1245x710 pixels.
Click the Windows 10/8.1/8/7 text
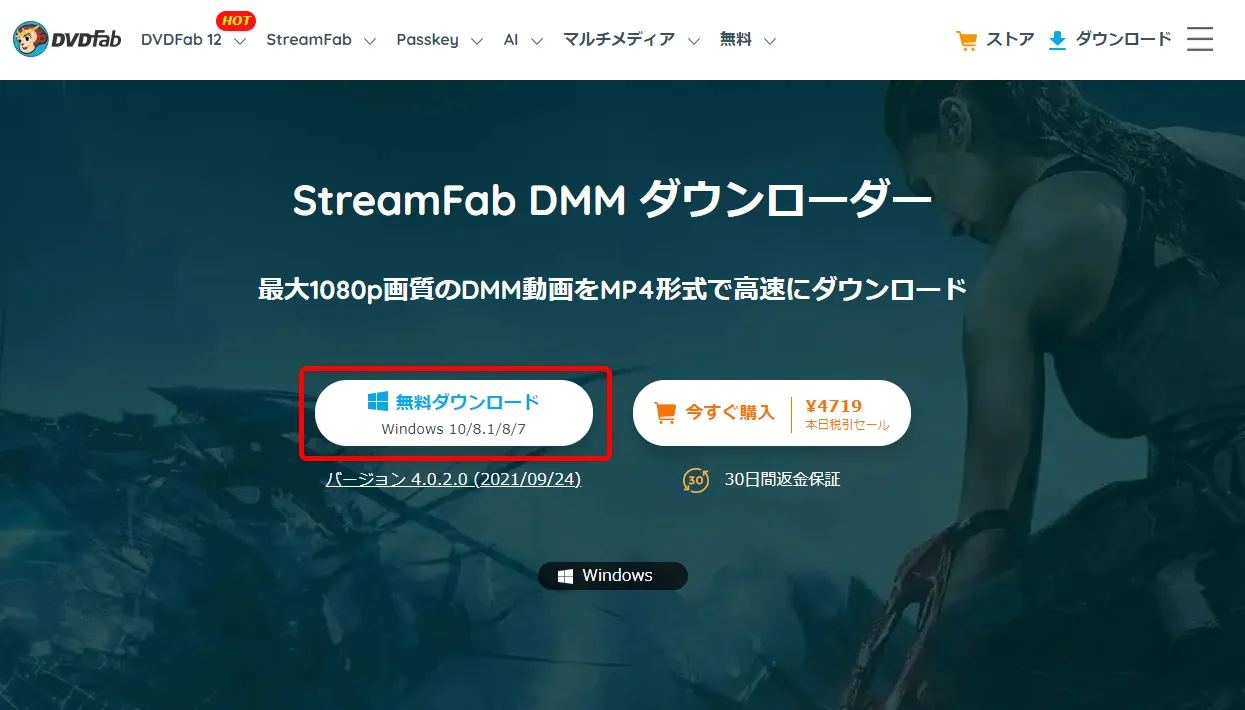tap(454, 429)
